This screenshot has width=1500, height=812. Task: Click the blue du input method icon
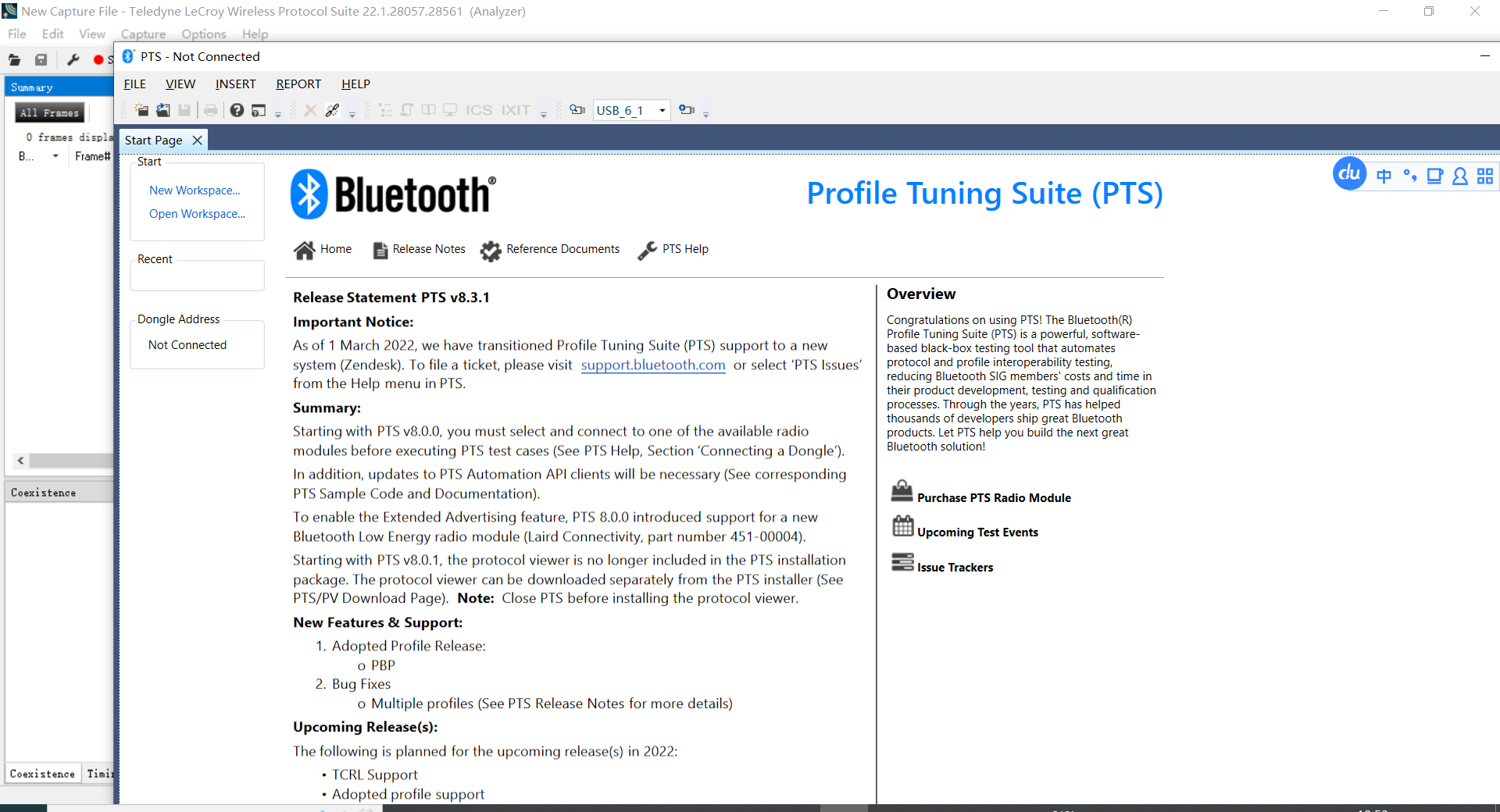tap(1349, 173)
